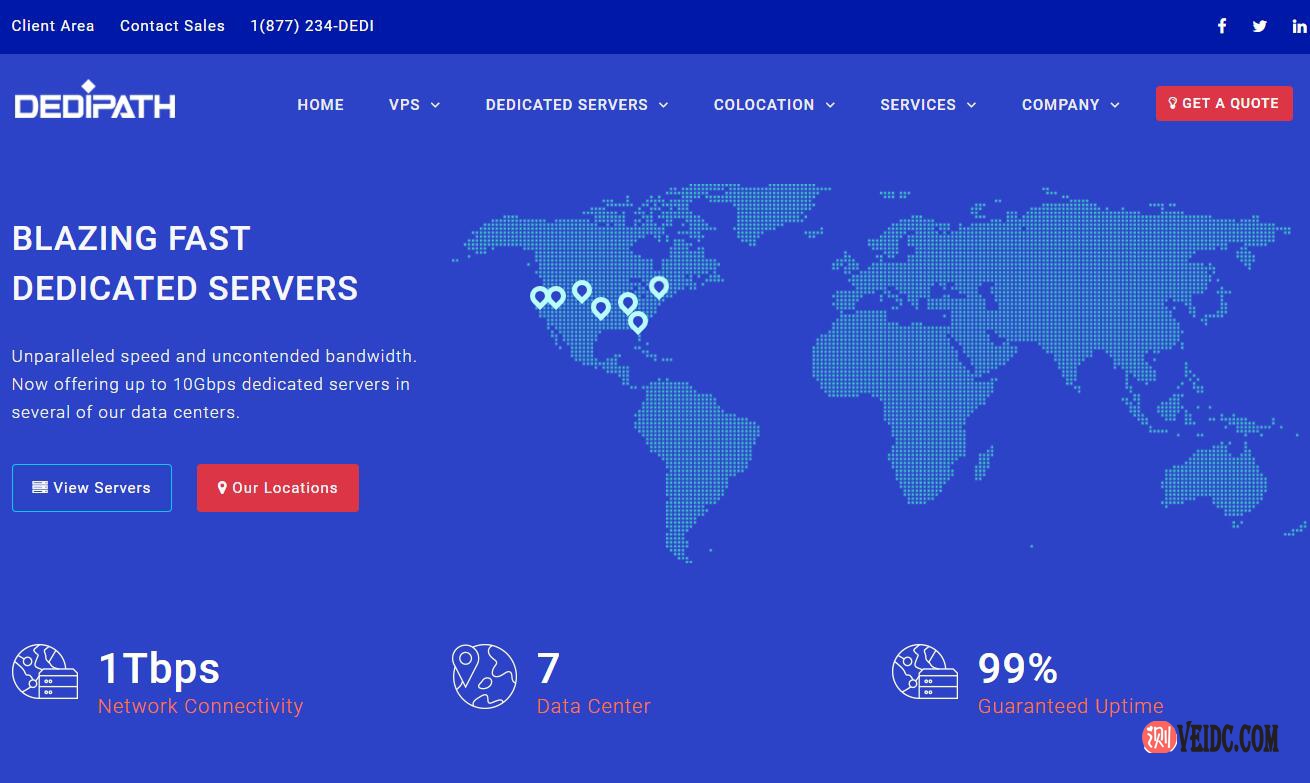Click the data center globe pin icon
The image size is (1310, 783).
click(x=484, y=676)
